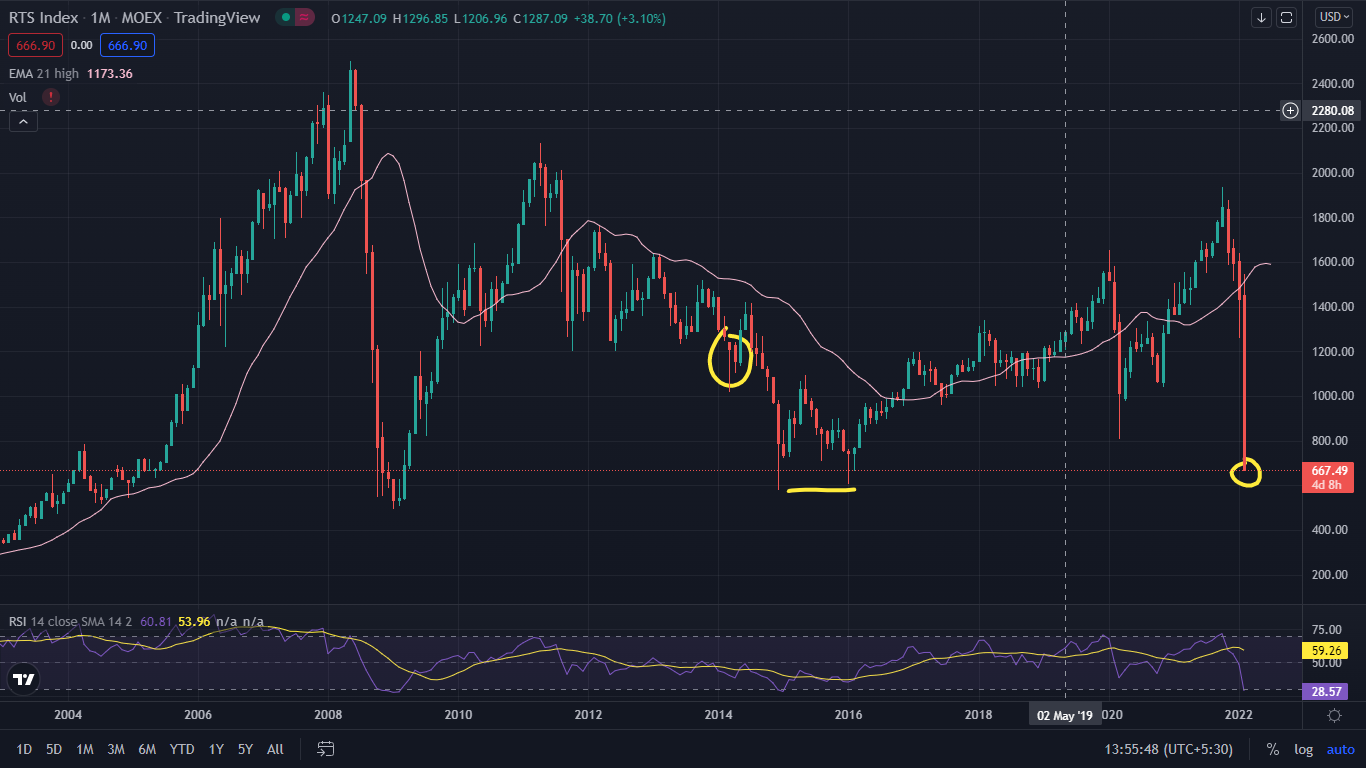
Task: Toggle log scale on the price axis
Action: (1303, 749)
